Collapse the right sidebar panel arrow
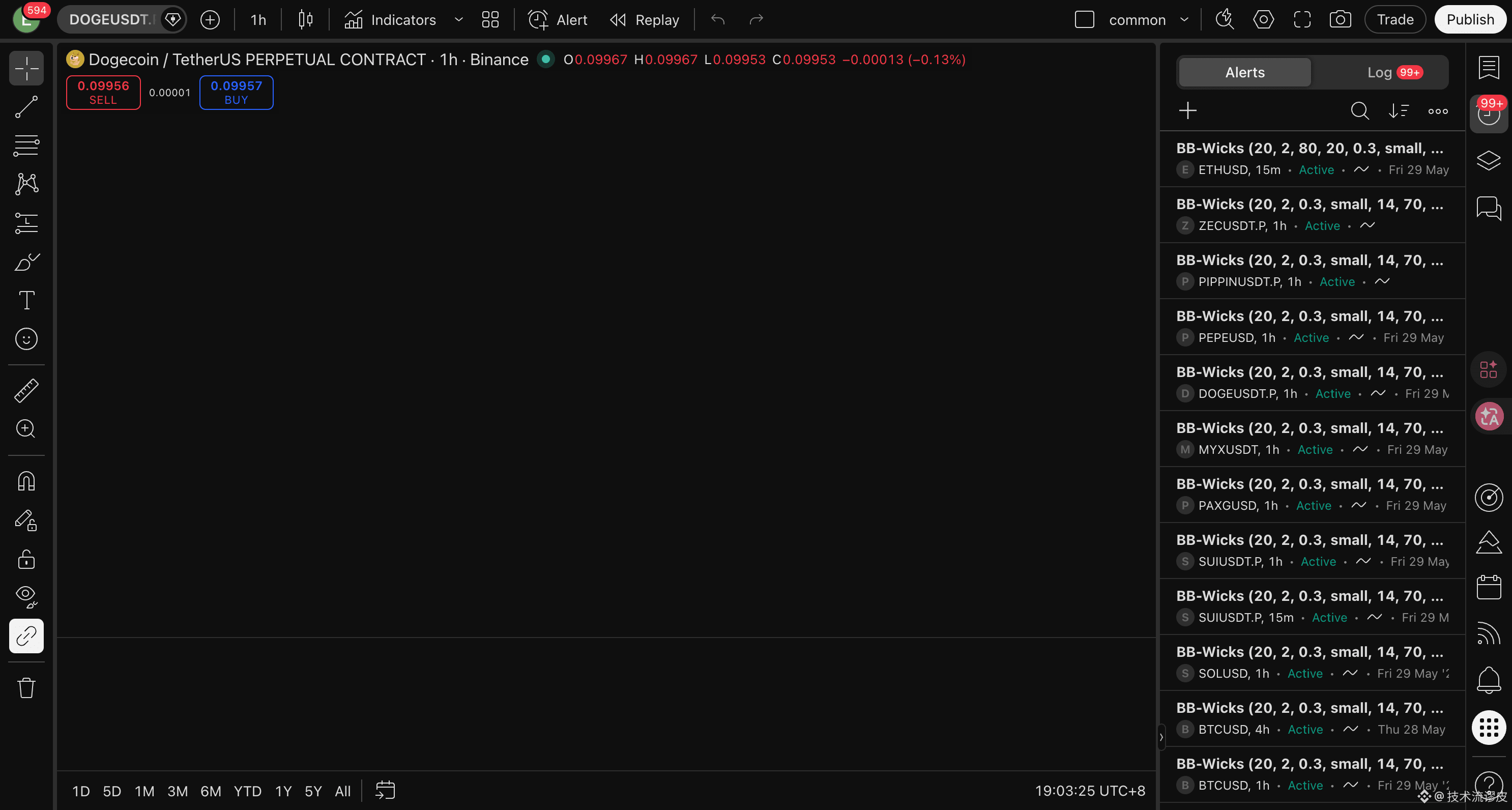 (x=1161, y=737)
